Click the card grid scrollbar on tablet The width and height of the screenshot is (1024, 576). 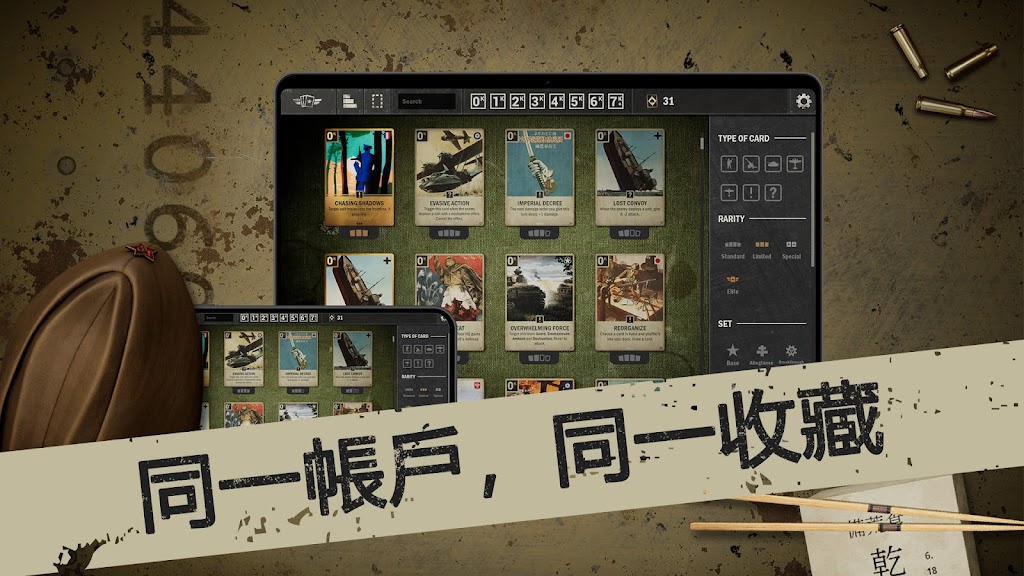[702, 142]
